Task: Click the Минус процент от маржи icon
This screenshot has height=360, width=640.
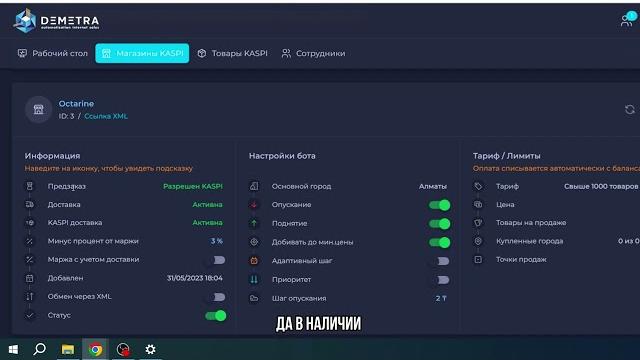Action: pos(30,241)
